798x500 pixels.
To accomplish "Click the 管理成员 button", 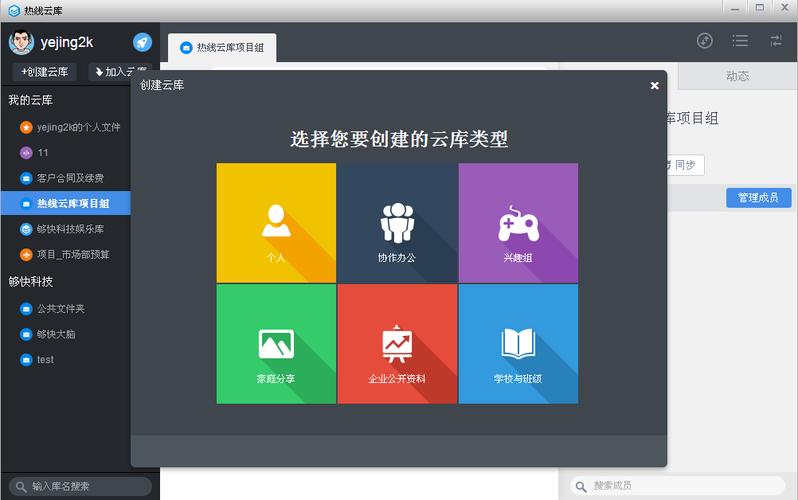I will click(x=758, y=198).
